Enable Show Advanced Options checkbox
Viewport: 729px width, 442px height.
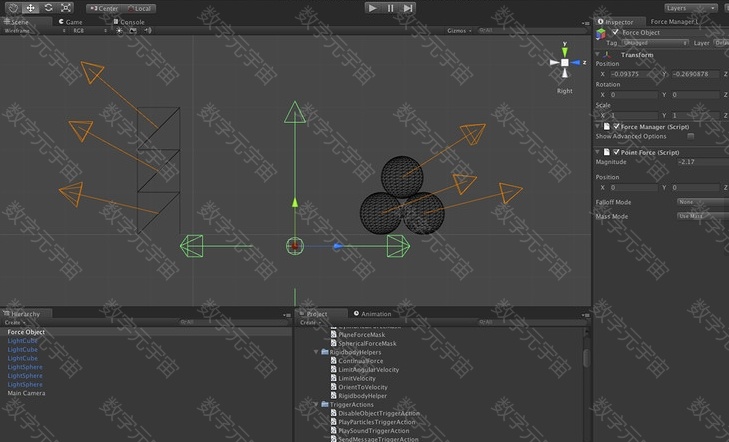click(x=691, y=136)
